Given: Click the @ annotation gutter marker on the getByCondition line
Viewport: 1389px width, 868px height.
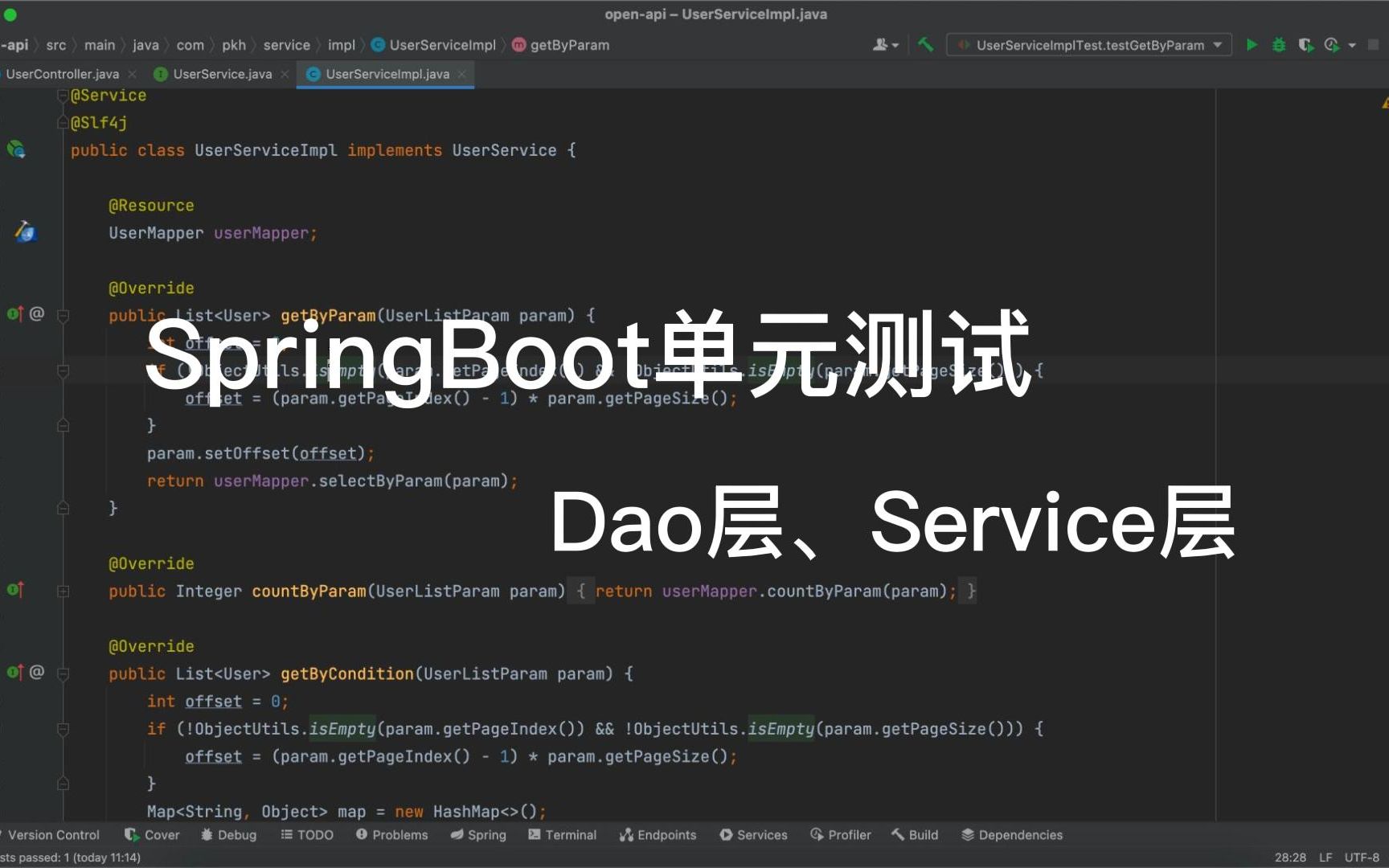Looking at the screenshot, I should (37, 673).
